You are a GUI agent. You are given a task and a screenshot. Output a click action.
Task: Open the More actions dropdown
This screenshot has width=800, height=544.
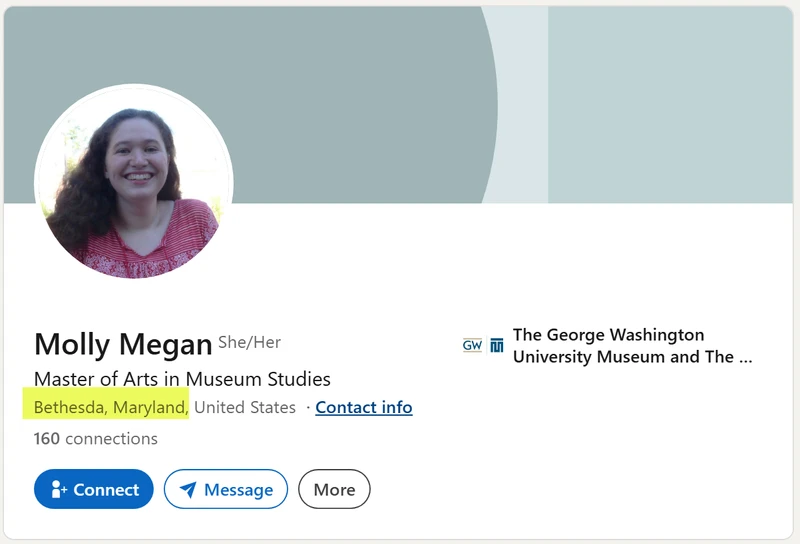(334, 489)
